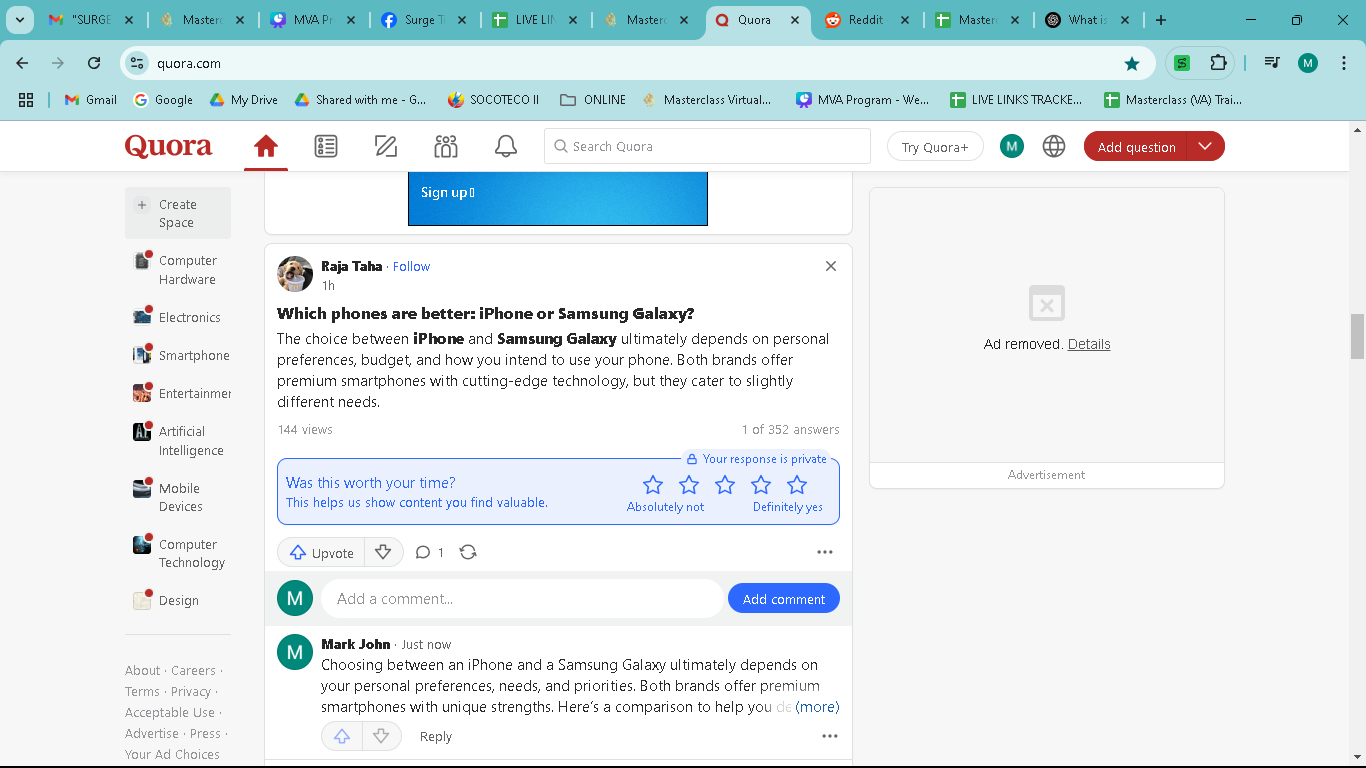Viewport: 1366px width, 768px height.
Task: Follow Raja Taha
Action: click(411, 266)
